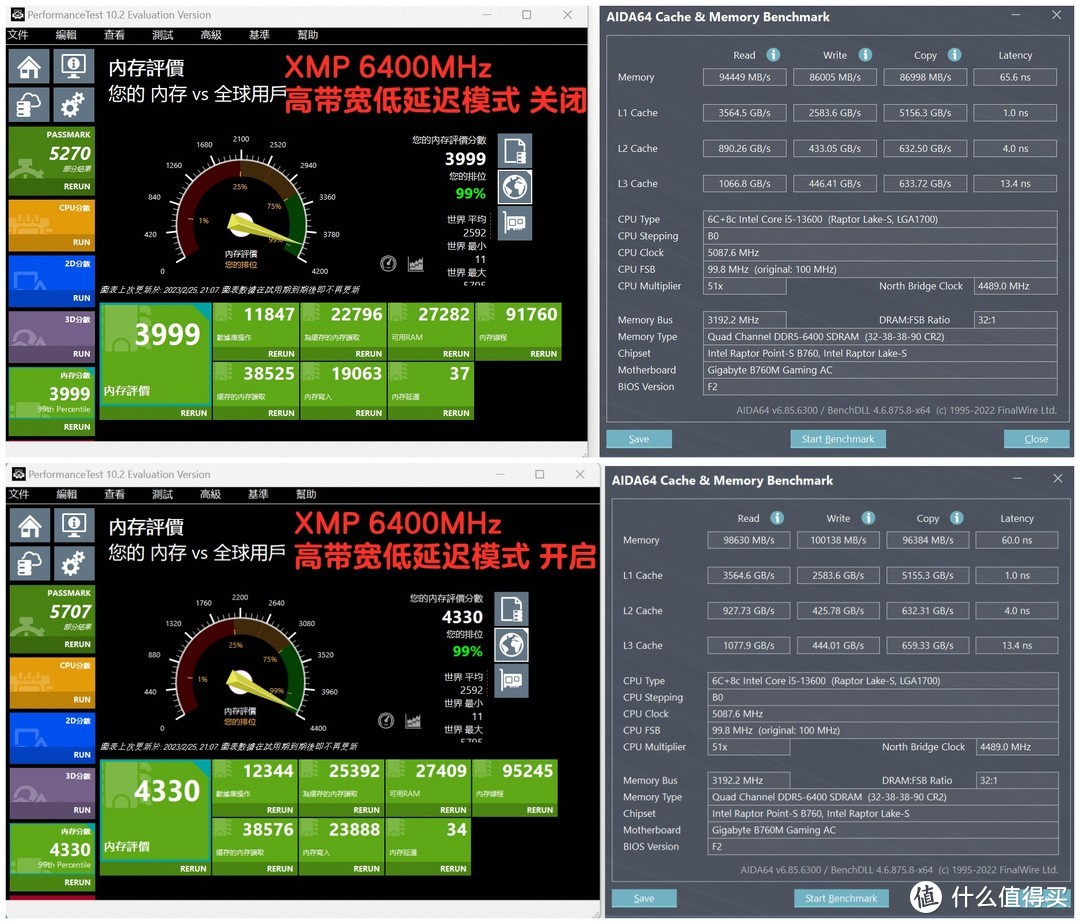Screen dimensions: 1080x924
Task: Rerun the 38525 cached memory read tile
Action: 281,413
